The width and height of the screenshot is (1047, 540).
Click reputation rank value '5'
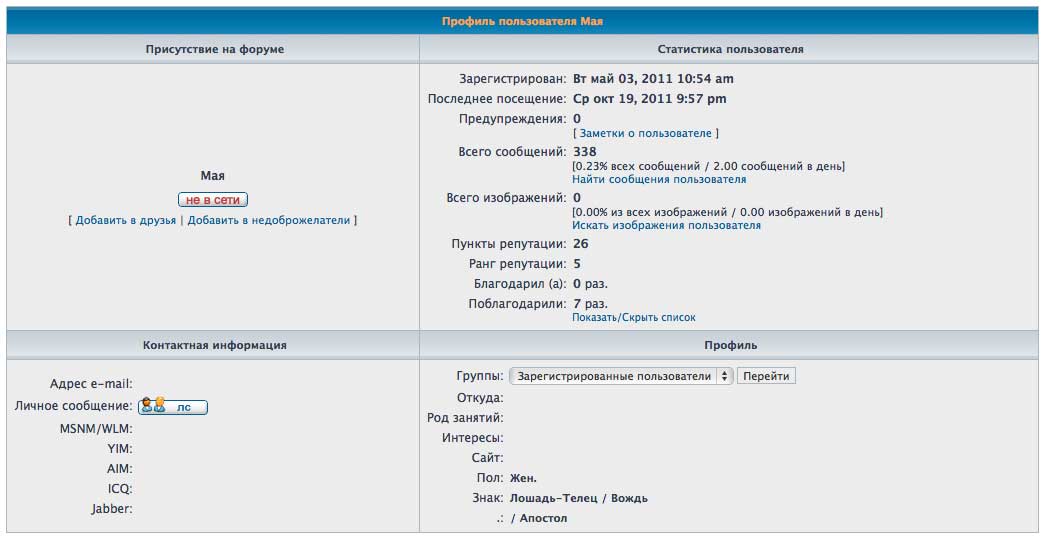(577, 264)
